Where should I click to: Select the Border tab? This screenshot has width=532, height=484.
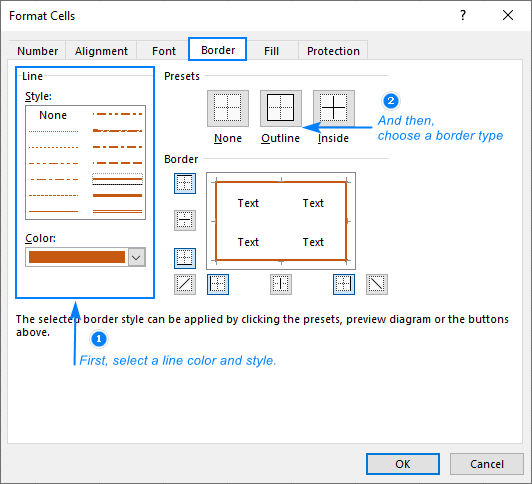[x=217, y=50]
